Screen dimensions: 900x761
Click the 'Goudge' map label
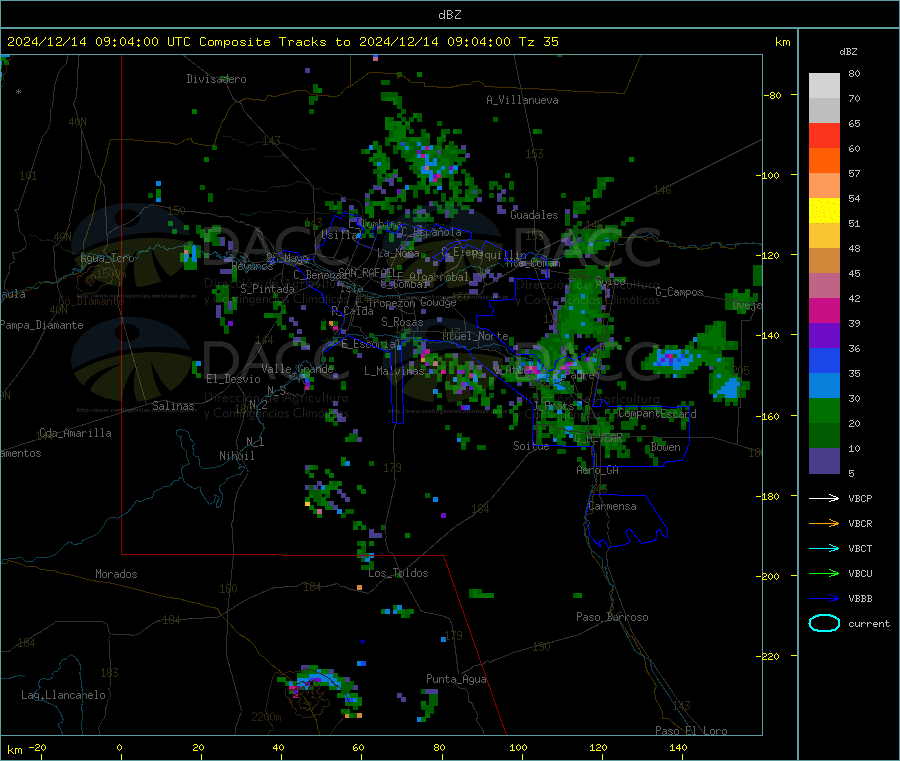click(438, 302)
